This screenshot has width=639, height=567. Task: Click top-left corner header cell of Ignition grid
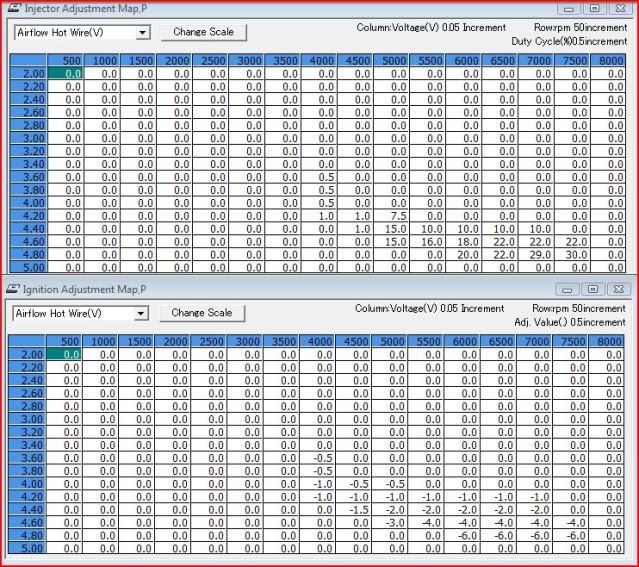pos(26,341)
